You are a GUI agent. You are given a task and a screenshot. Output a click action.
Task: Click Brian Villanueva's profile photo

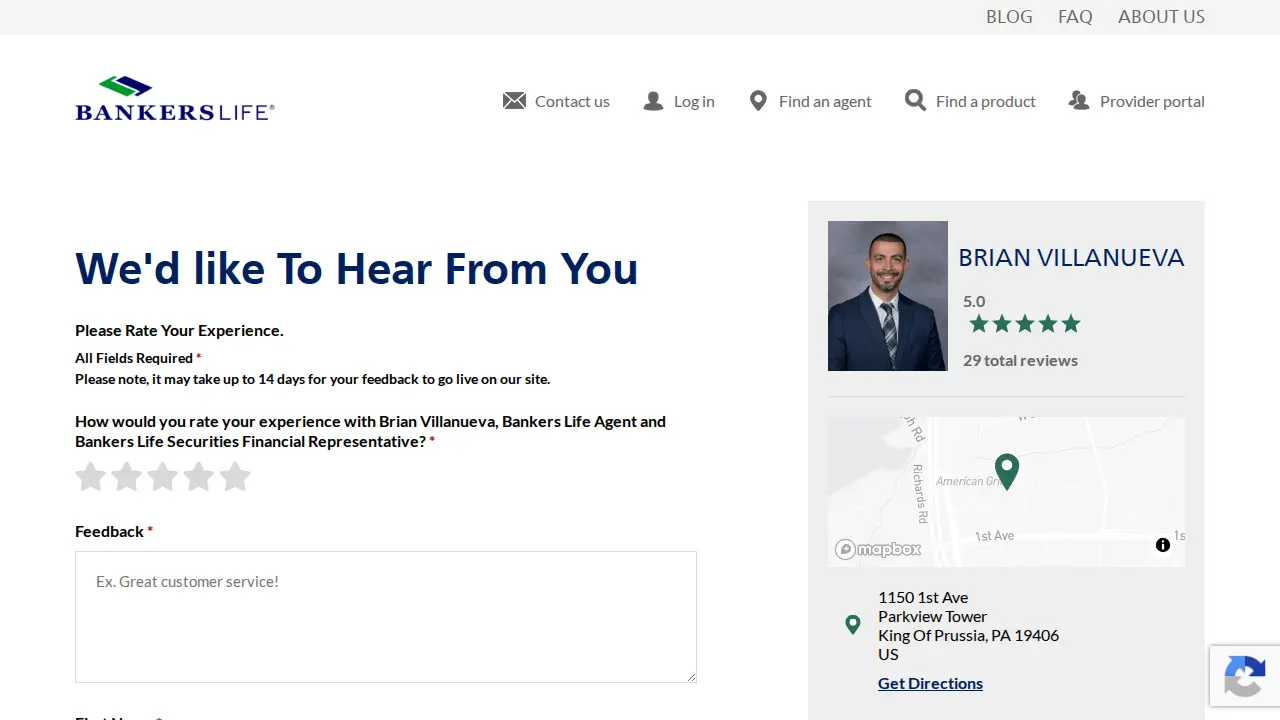(x=888, y=296)
